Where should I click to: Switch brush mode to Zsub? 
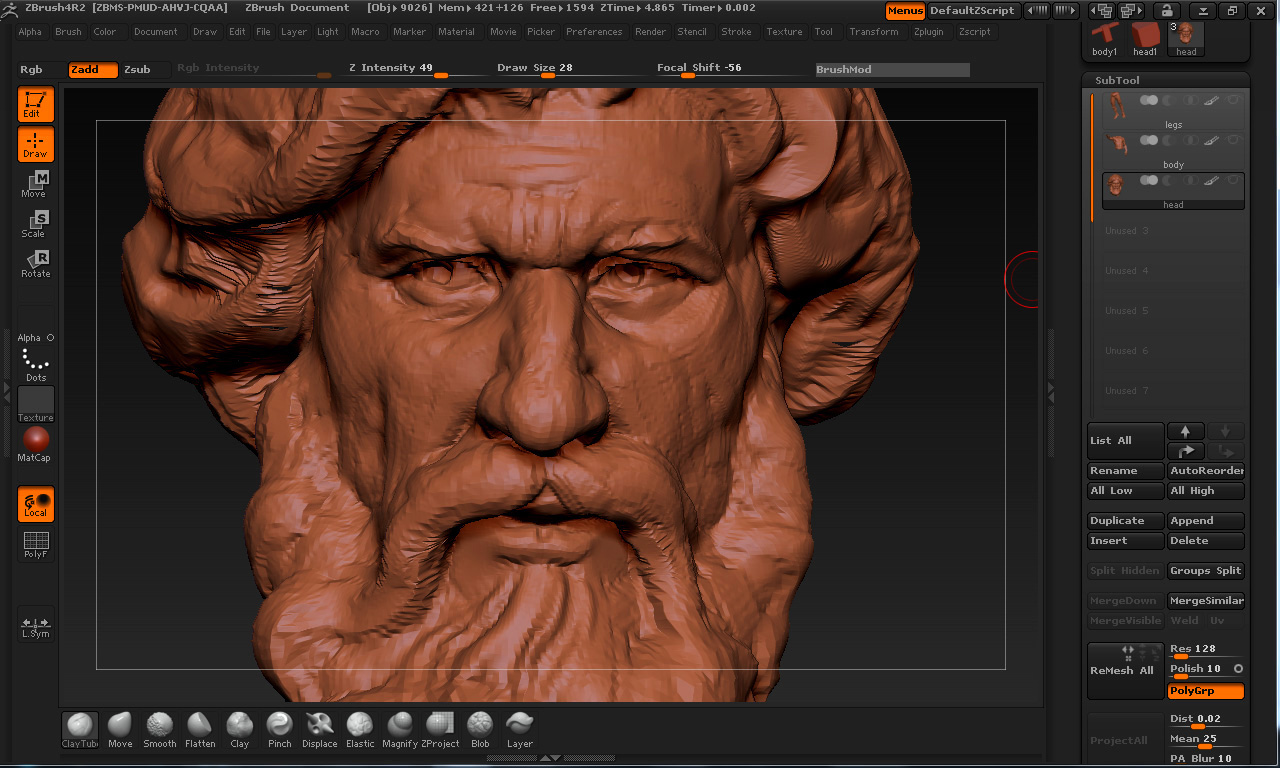[x=137, y=70]
